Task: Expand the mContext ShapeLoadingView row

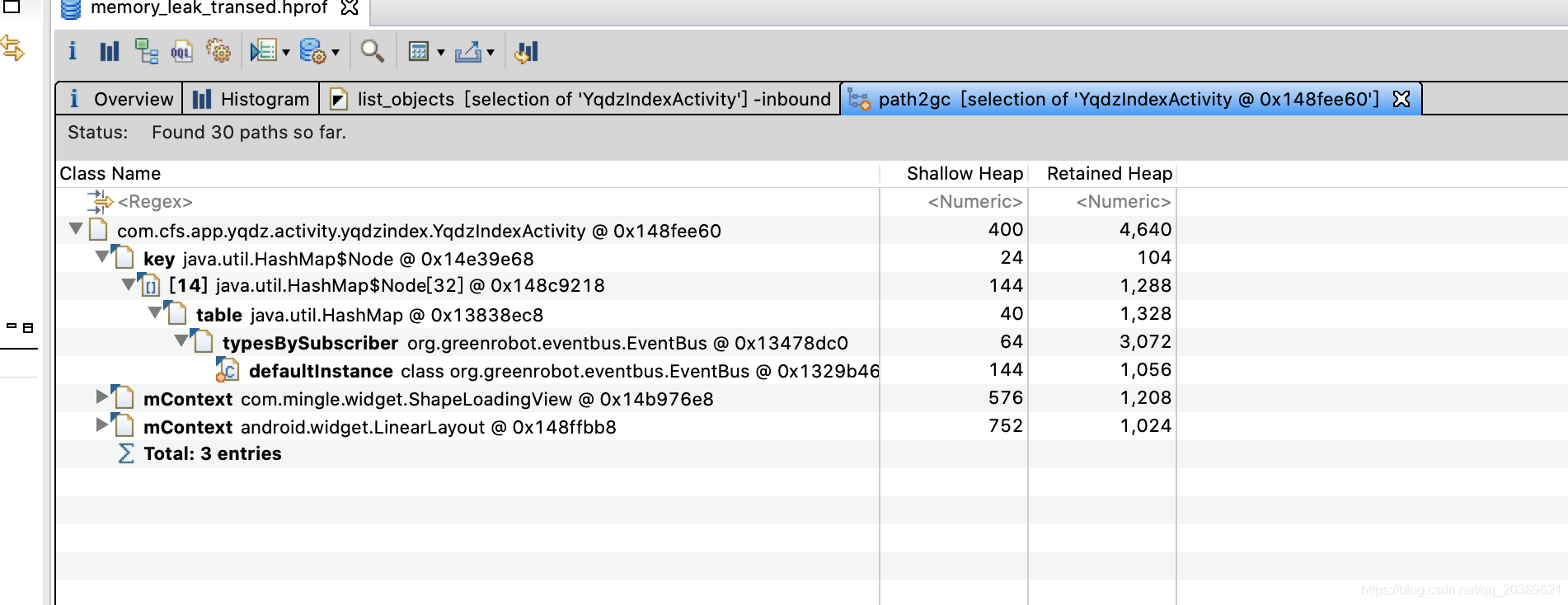Action: click(102, 397)
